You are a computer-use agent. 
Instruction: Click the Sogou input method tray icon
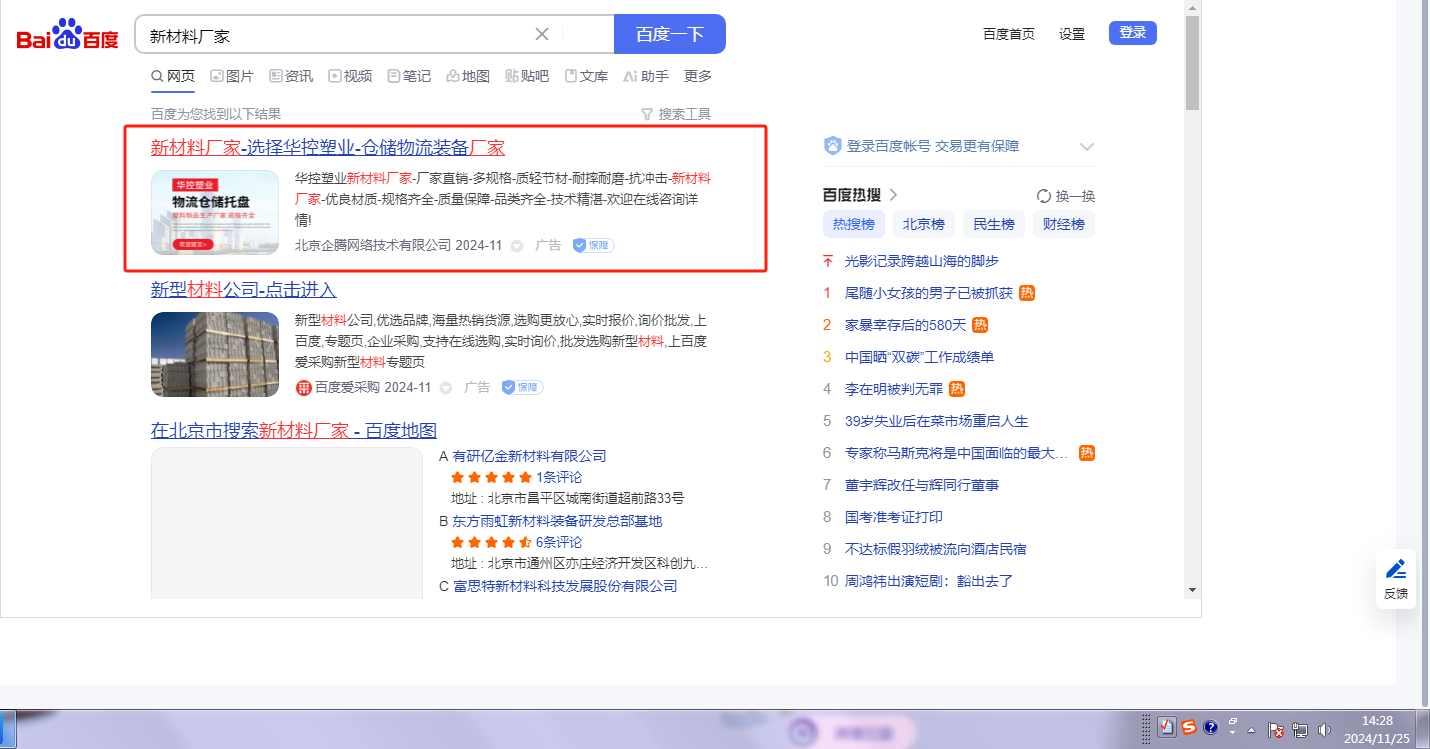click(1189, 728)
